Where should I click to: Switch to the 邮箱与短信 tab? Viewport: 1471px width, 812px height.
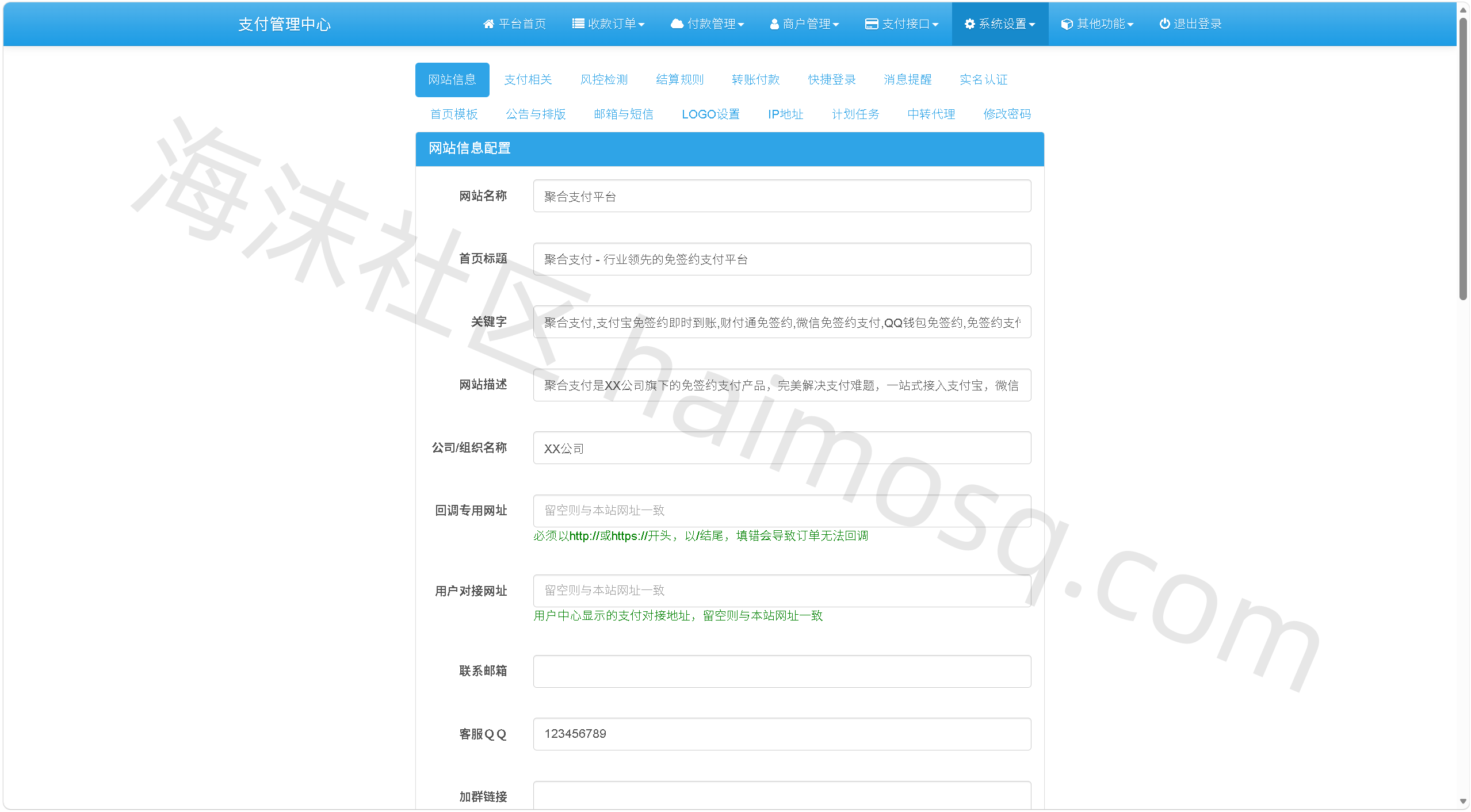coord(624,114)
